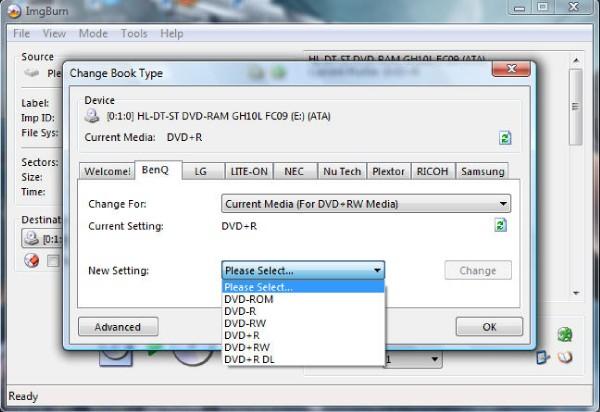
Task: Open the copies dropdown in ImgBurn window
Action: tap(414, 359)
